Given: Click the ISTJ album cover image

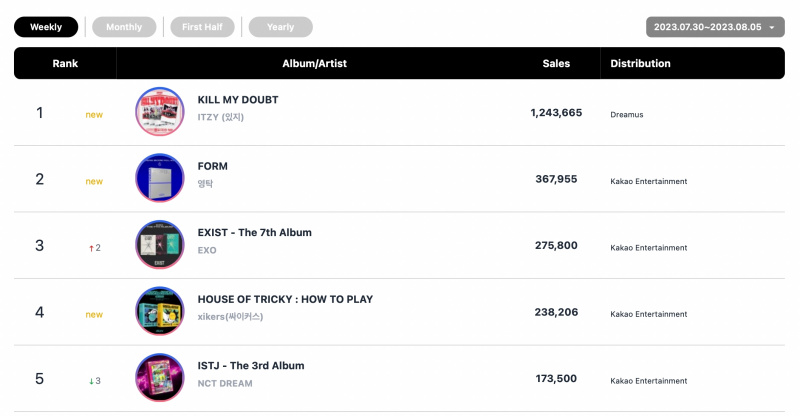Looking at the screenshot, I should coord(160,378).
